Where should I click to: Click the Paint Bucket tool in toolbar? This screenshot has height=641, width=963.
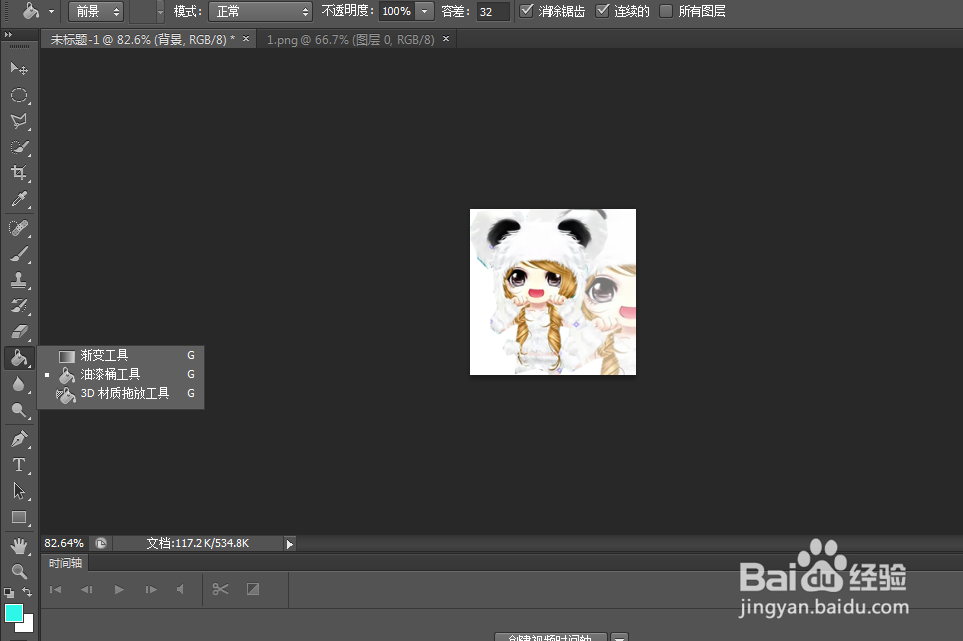tap(19, 358)
